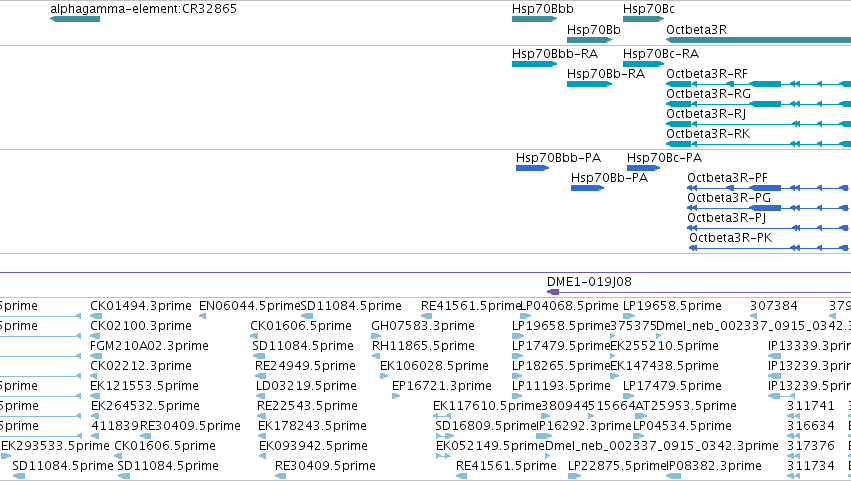Image resolution: width=851 pixels, height=481 pixels.
Task: Click the alphagamma-element:CR32865 gene feature
Action: tap(75, 19)
